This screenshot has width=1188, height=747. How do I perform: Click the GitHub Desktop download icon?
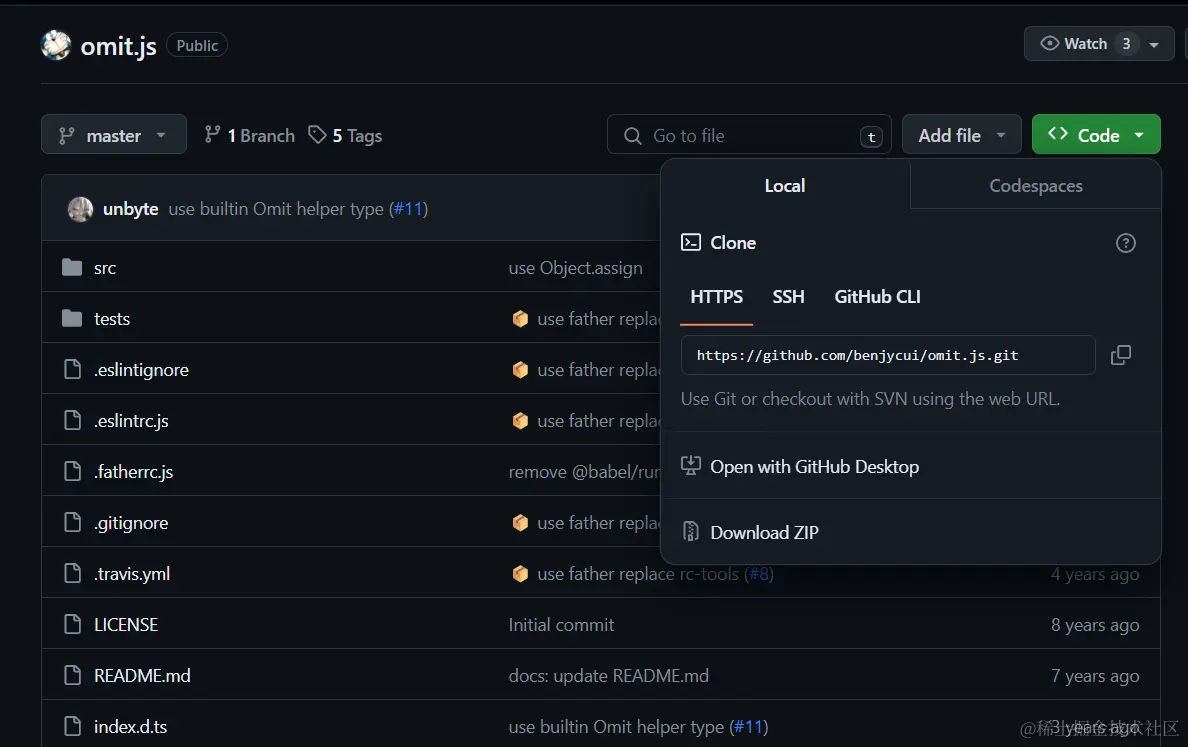(x=690, y=465)
